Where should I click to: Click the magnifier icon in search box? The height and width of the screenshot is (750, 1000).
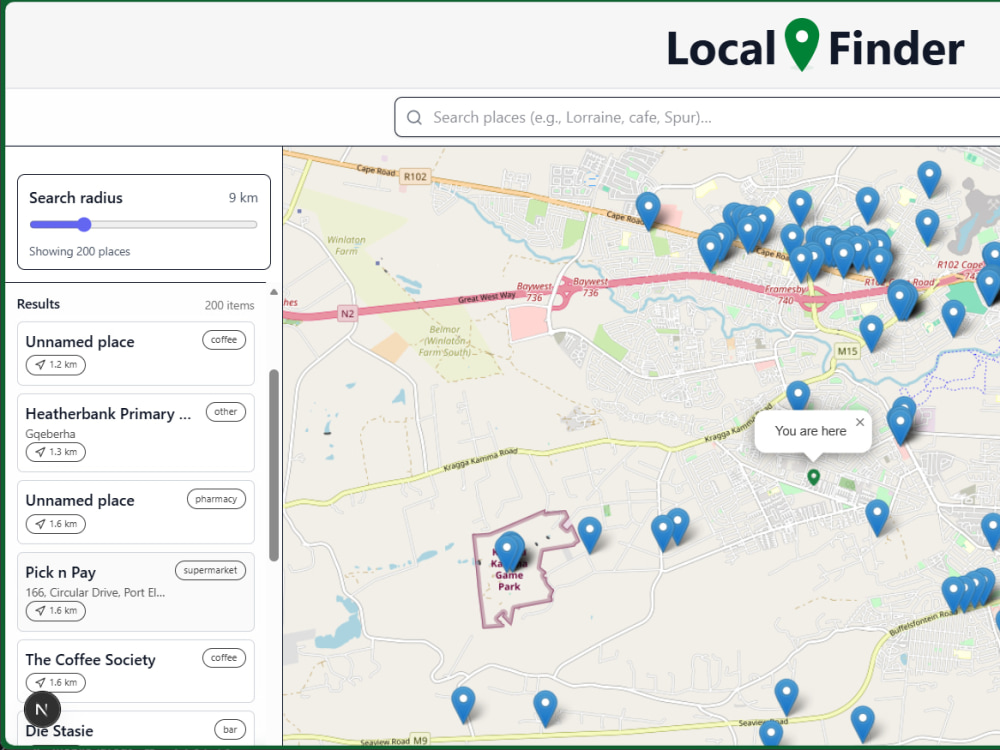tap(415, 117)
